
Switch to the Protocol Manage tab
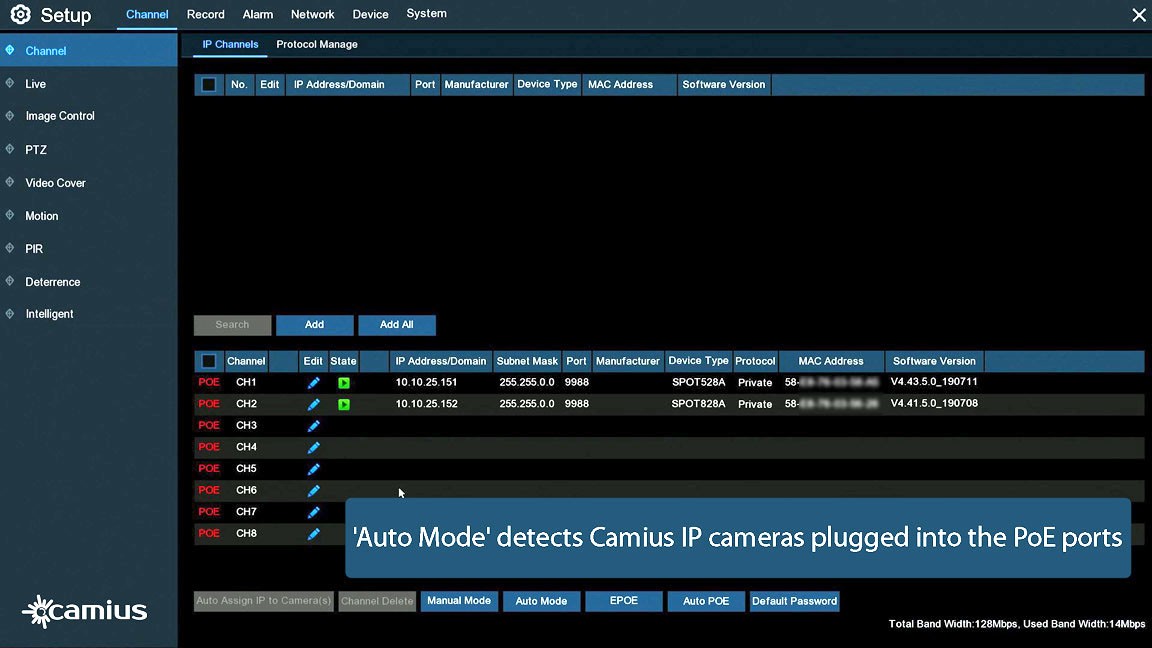316,45
